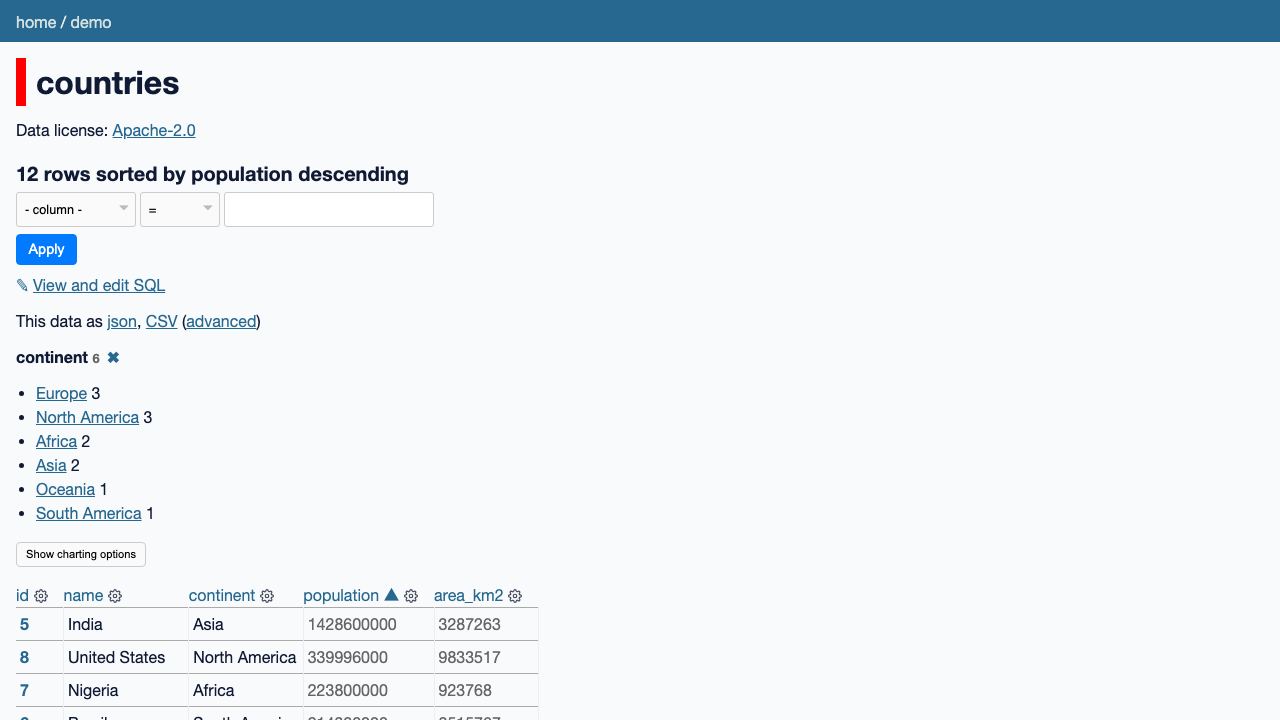Select the 1428600000 population cell
Viewport: 1280px width, 720px height.
368,624
